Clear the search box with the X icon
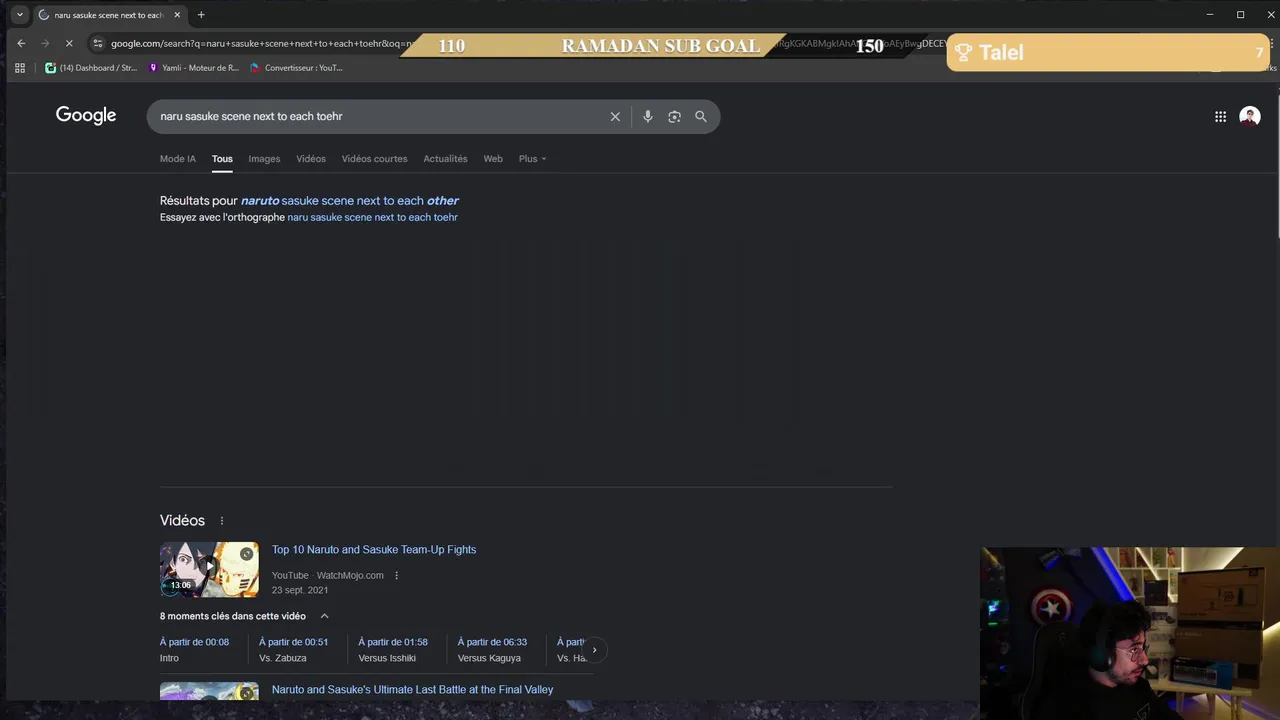Image resolution: width=1280 pixels, height=720 pixels. click(615, 117)
